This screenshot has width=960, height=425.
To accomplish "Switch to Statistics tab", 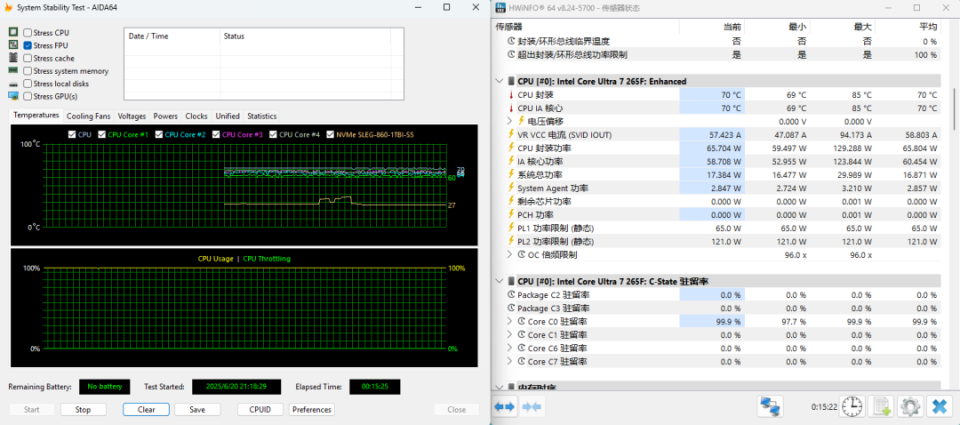I will 261,116.
